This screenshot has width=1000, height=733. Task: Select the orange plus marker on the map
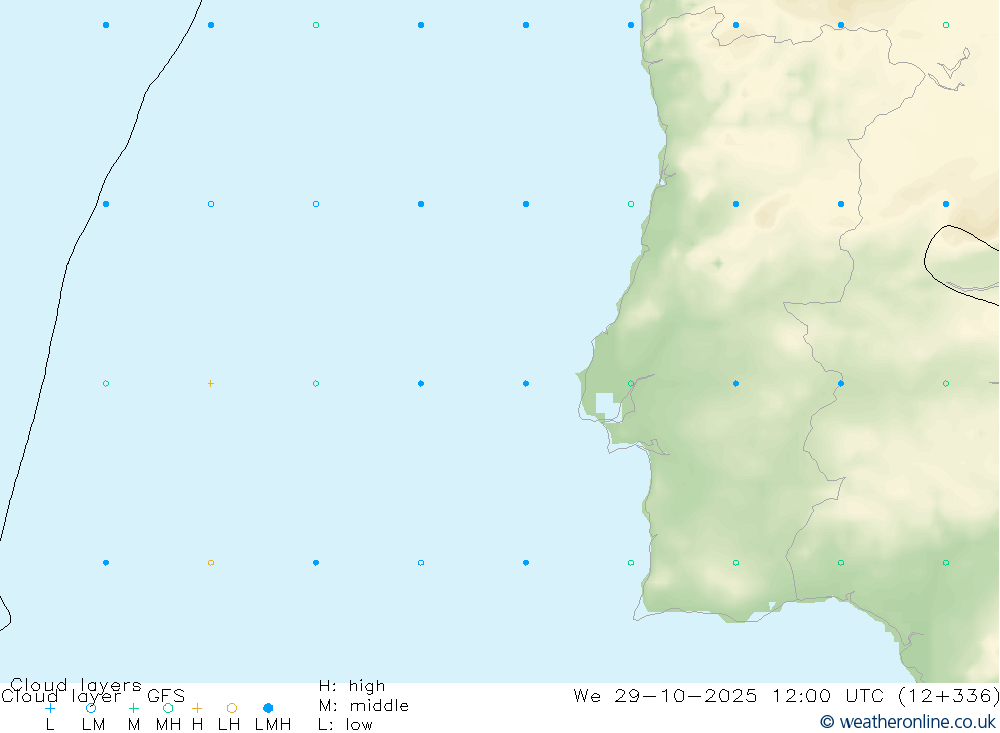211,383
